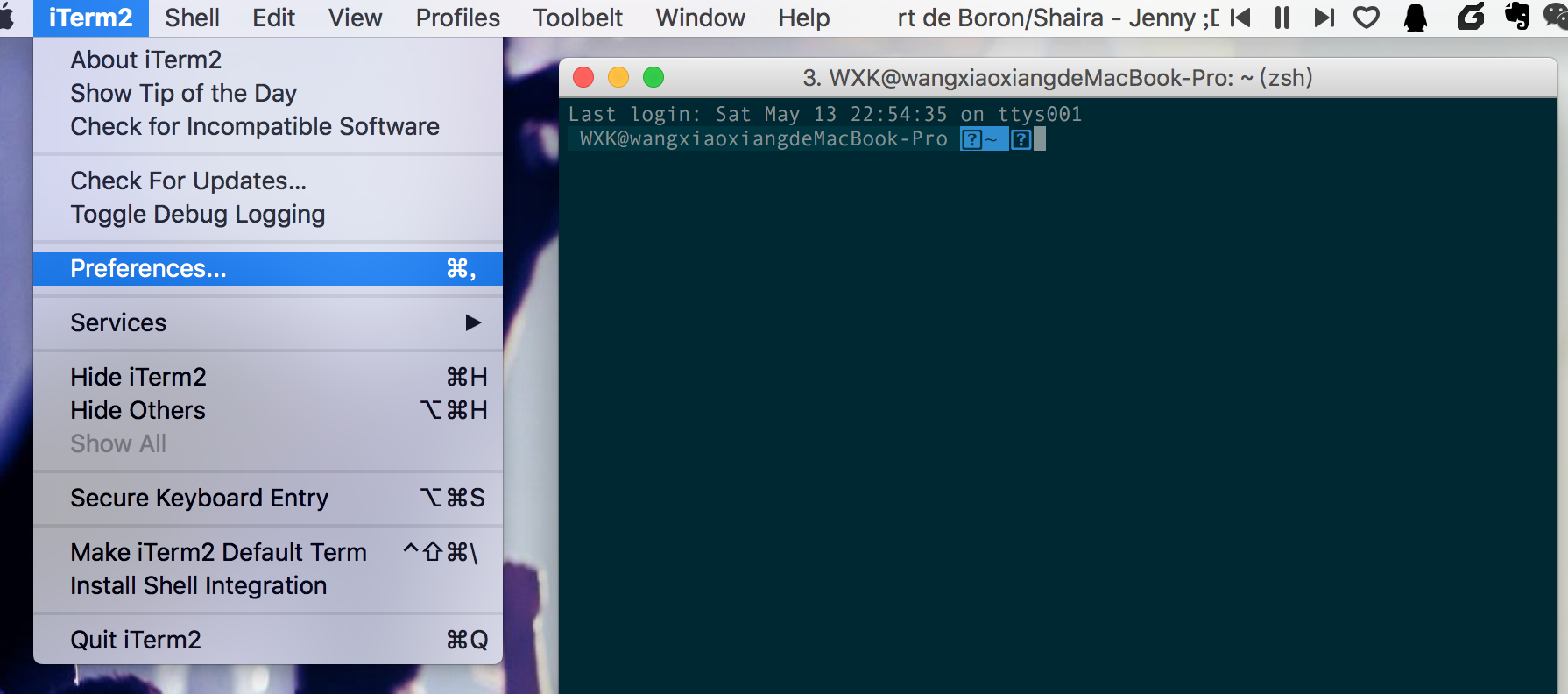Click the green zoom button on terminal window
This screenshot has width=1568, height=694.
pos(653,78)
